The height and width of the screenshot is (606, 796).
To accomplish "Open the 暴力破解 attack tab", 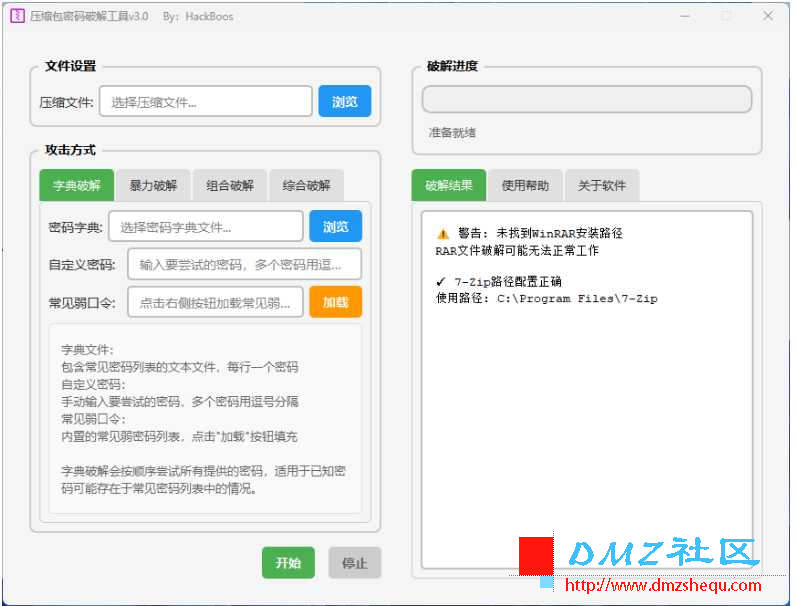I will pos(153,185).
